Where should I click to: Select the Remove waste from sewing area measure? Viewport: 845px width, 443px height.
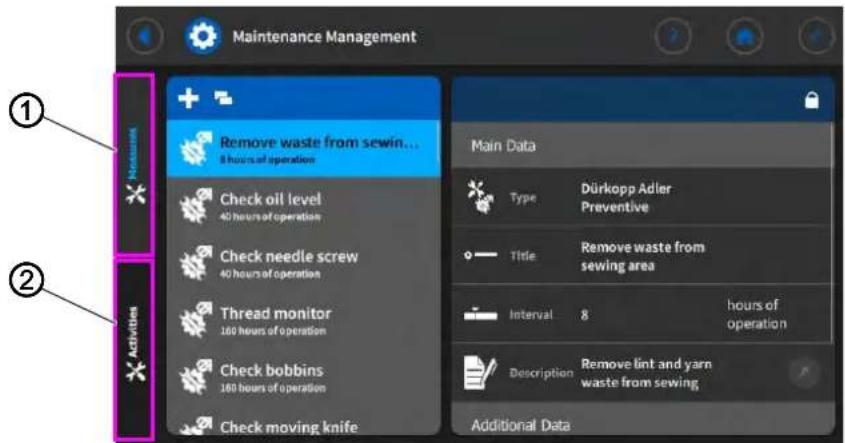[304, 149]
